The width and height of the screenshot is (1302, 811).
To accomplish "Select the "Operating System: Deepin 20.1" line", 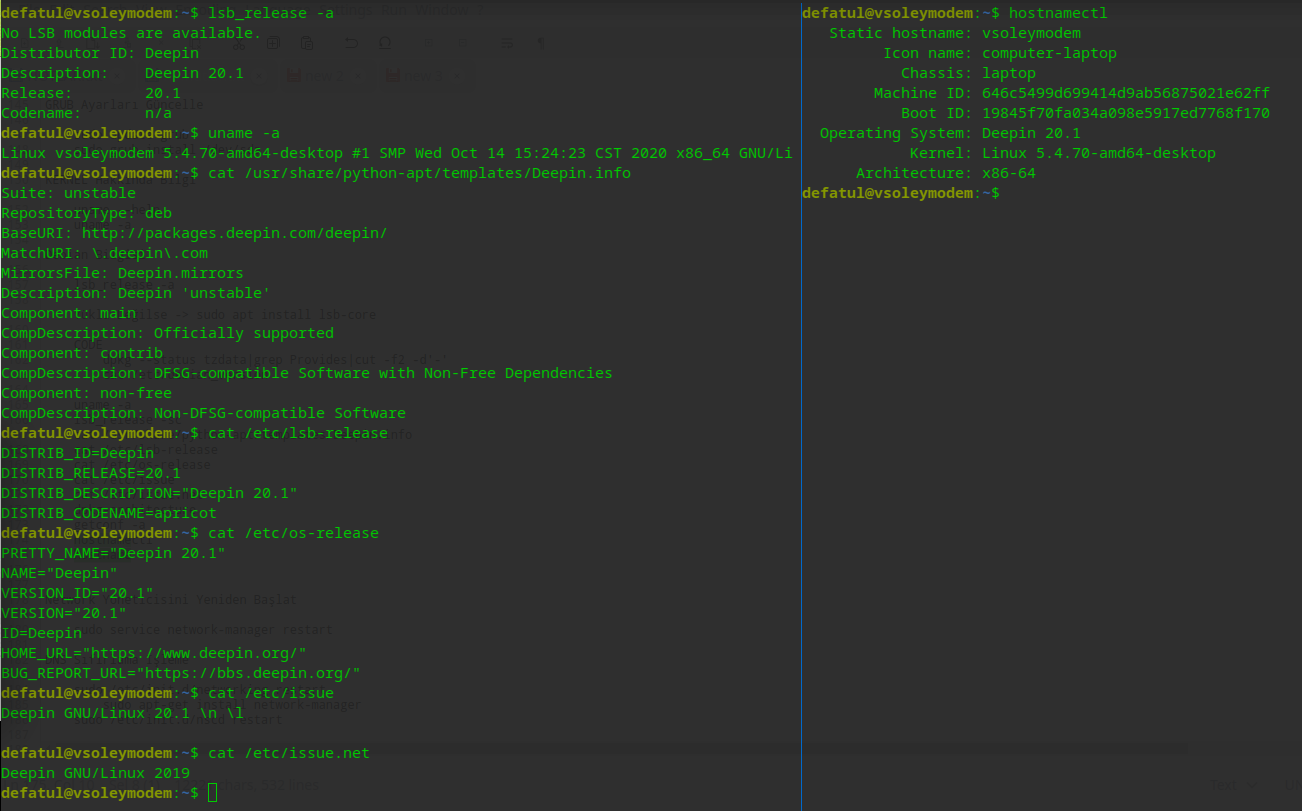I will click(x=950, y=133).
